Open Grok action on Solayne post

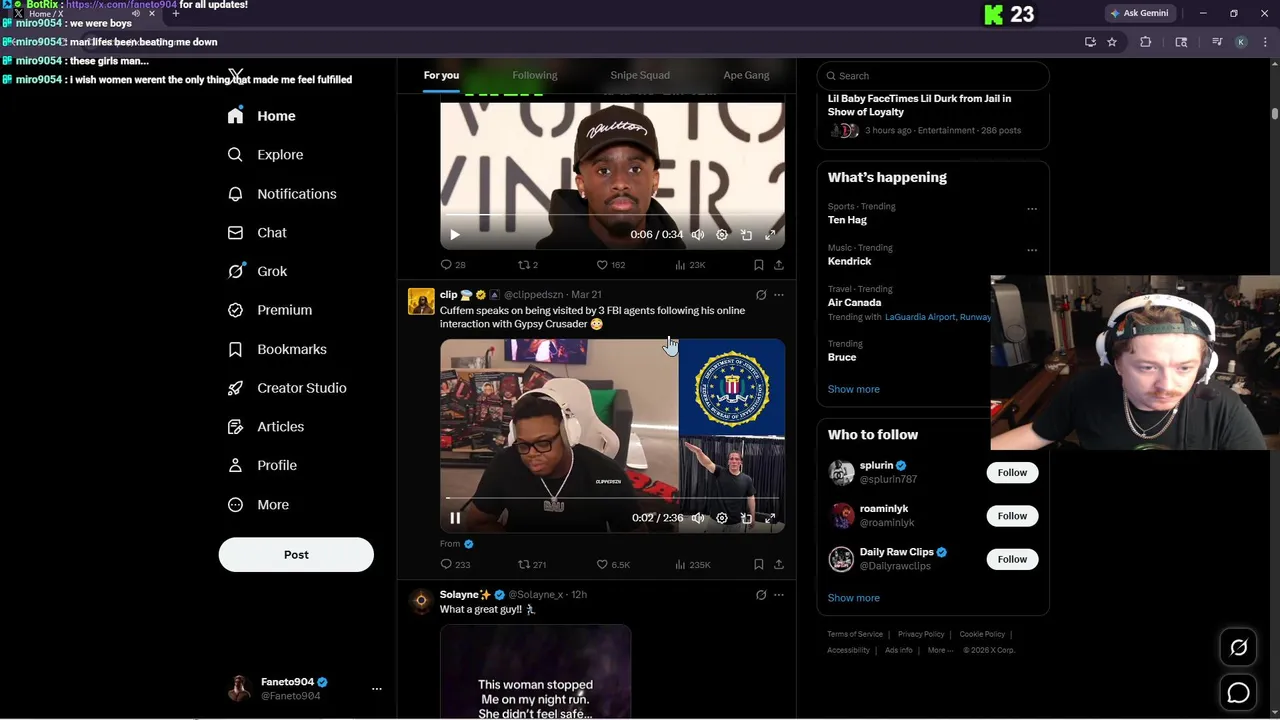[761, 595]
